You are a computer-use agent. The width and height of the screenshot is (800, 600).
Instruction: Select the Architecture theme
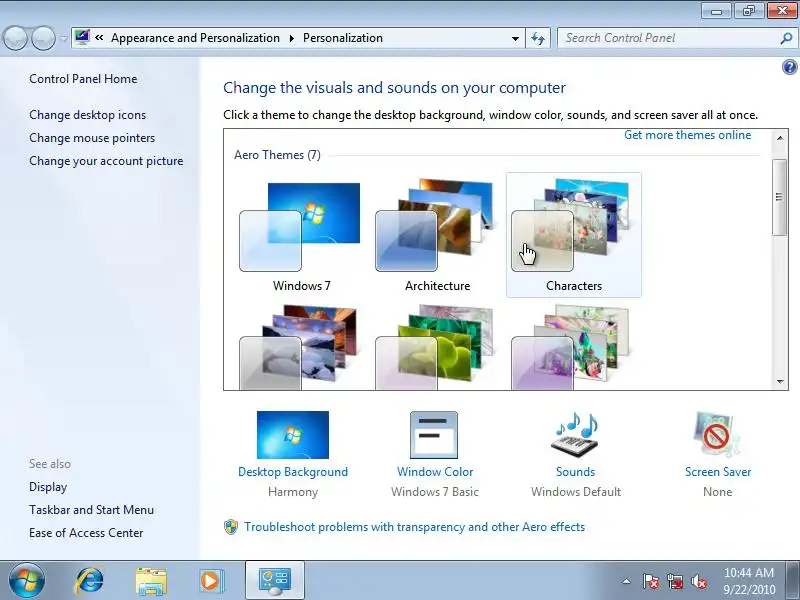[437, 236]
